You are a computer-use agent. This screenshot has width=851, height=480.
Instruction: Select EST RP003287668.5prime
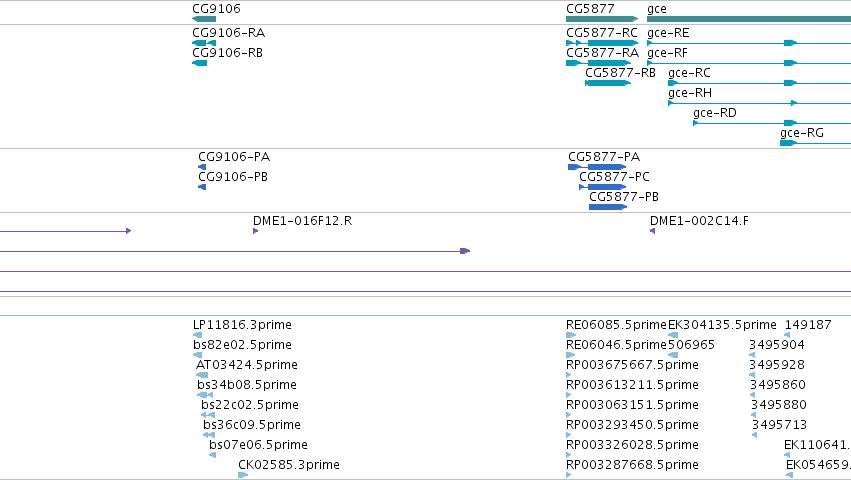(632, 465)
